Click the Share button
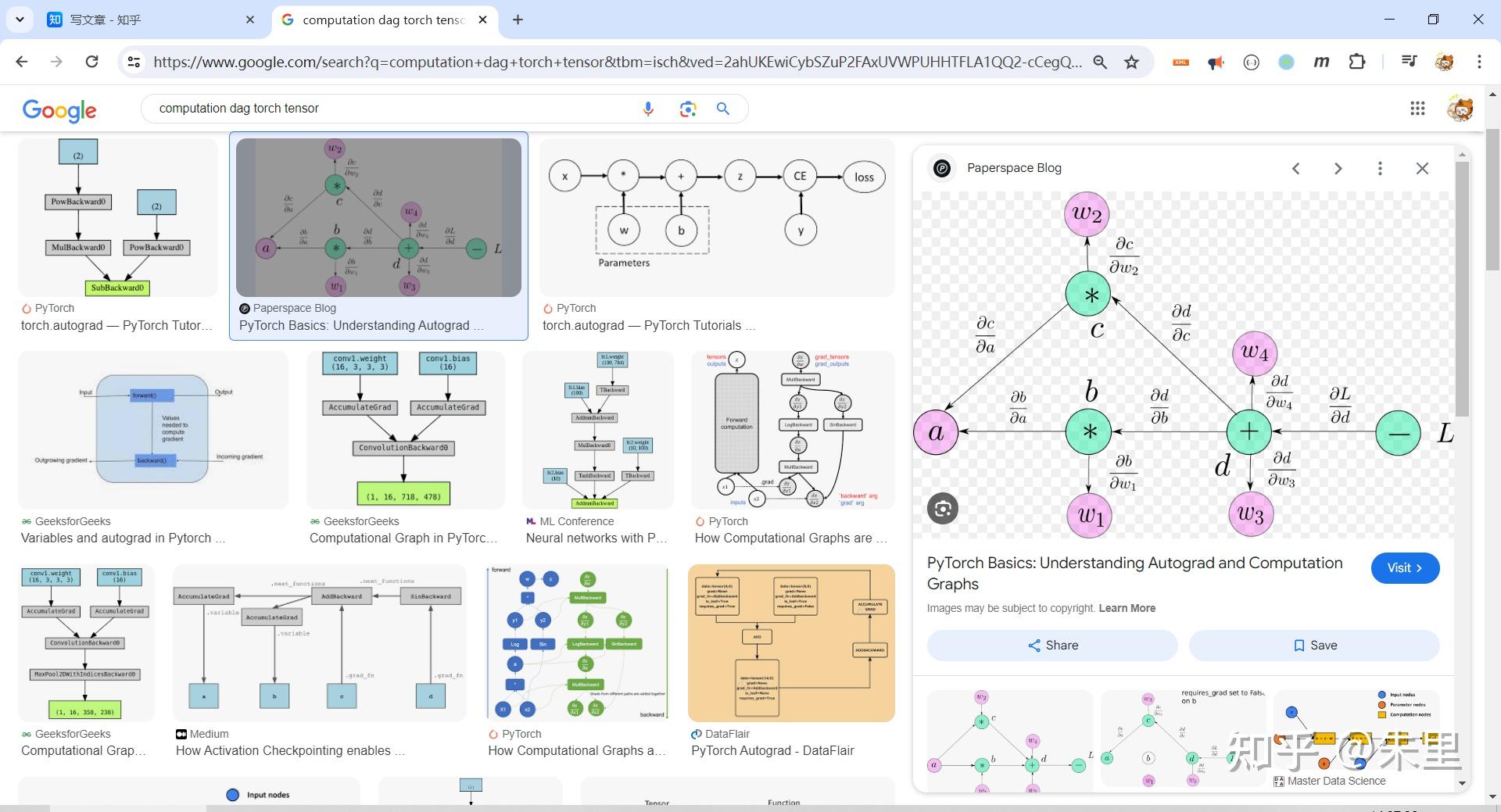 tap(1052, 646)
